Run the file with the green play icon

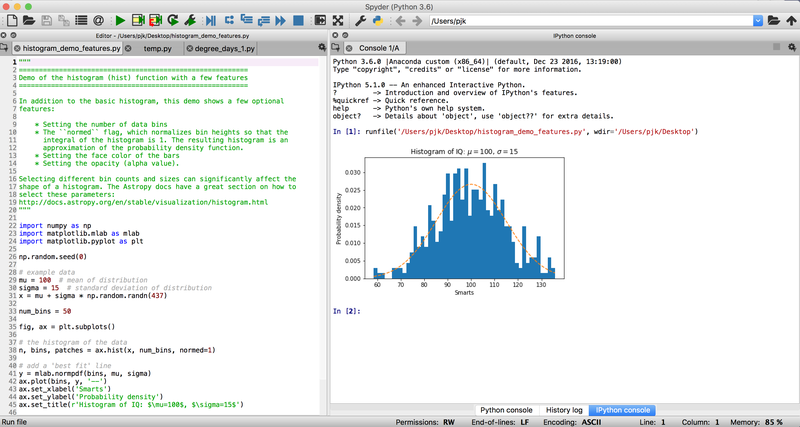(120, 21)
